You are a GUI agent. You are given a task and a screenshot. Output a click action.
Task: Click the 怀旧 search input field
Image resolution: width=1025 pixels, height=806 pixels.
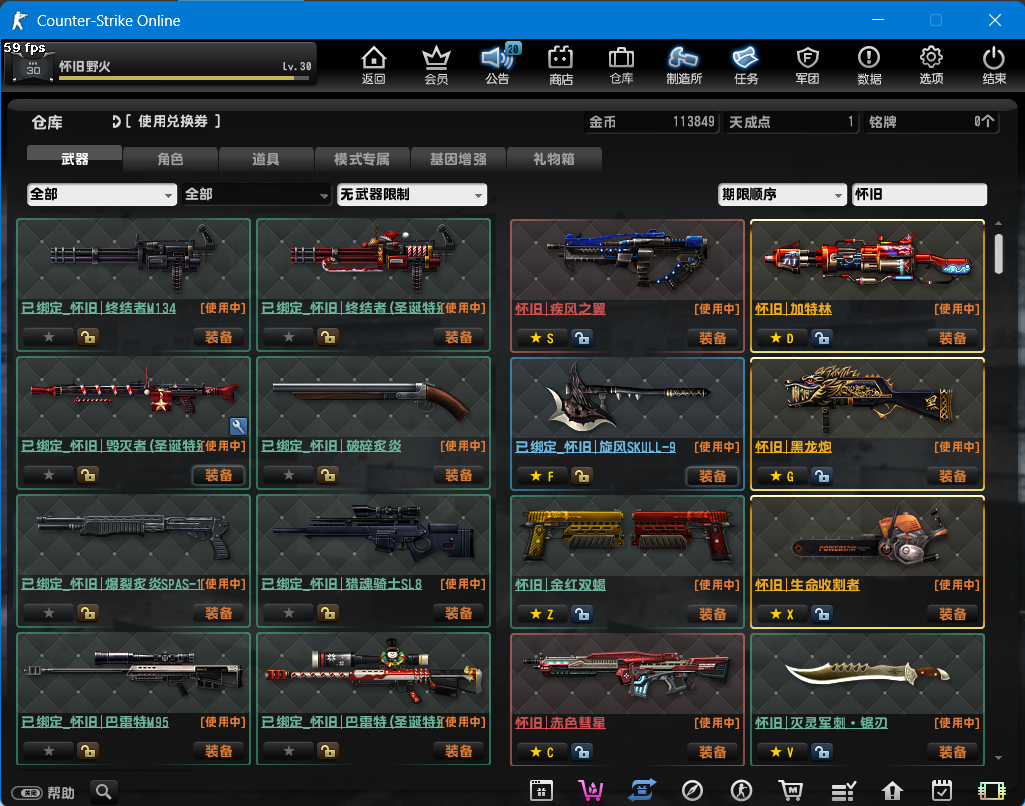[919, 194]
